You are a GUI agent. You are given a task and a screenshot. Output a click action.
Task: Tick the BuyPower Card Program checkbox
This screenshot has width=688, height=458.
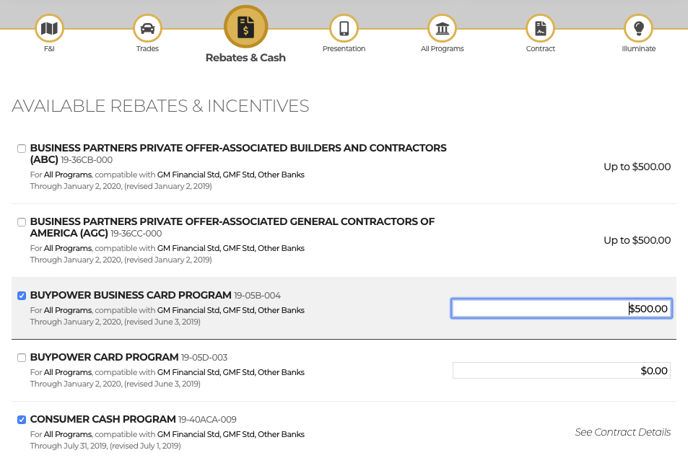tap(21, 358)
